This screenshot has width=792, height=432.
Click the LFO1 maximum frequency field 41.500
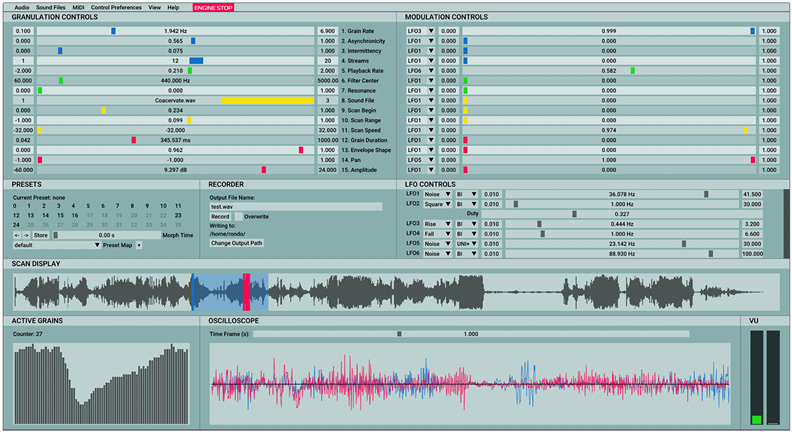(752, 194)
